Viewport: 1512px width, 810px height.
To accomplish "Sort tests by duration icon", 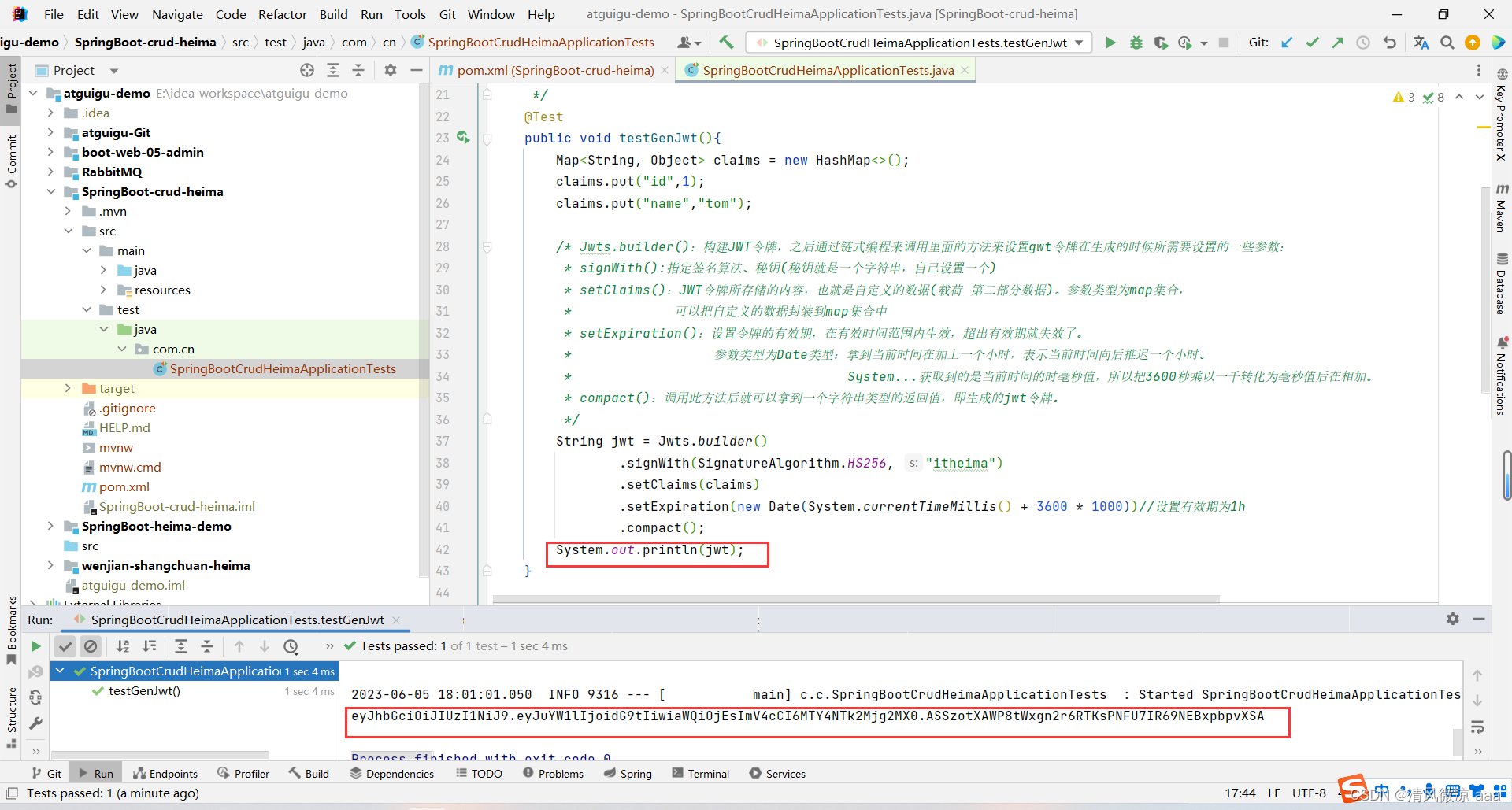I will [149, 646].
